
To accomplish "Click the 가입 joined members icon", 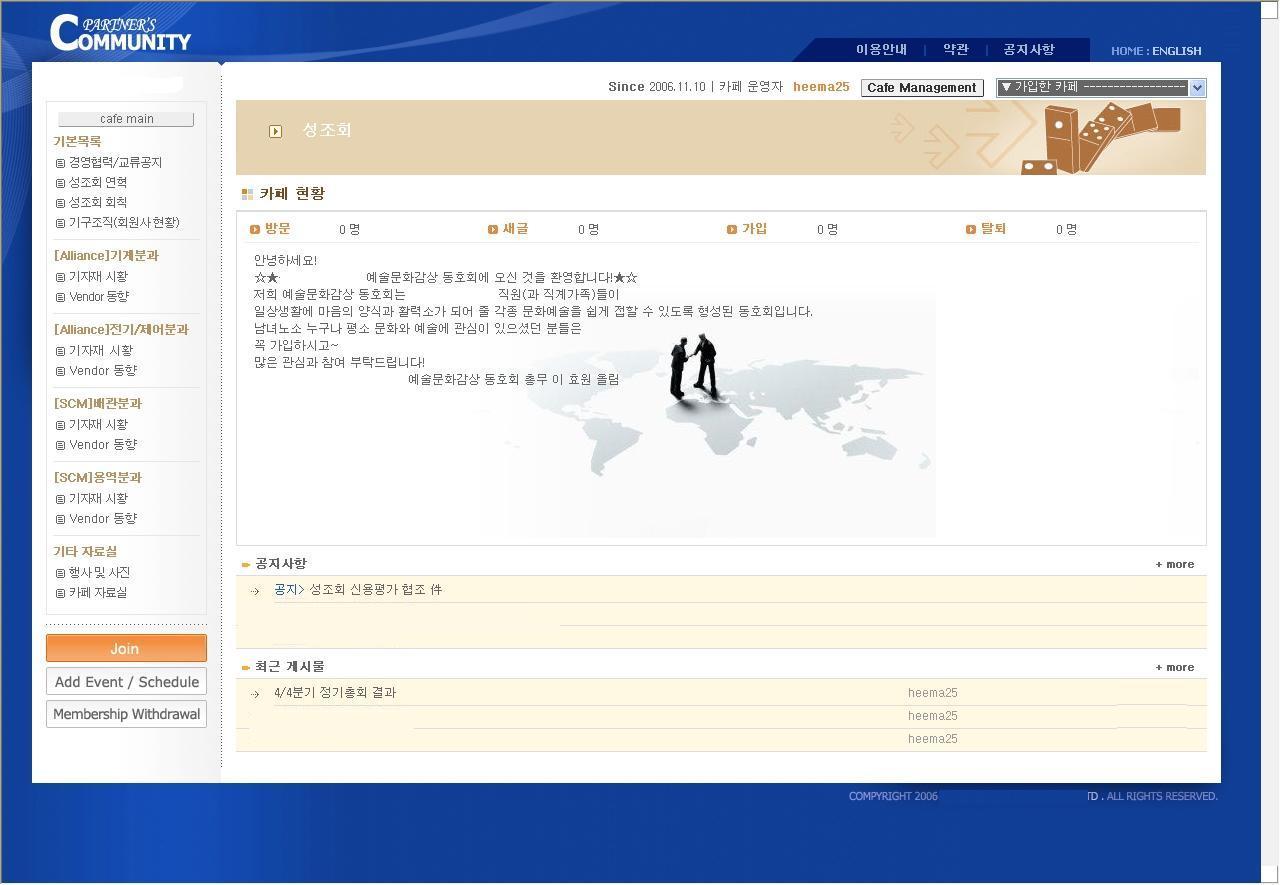I will tap(732, 230).
